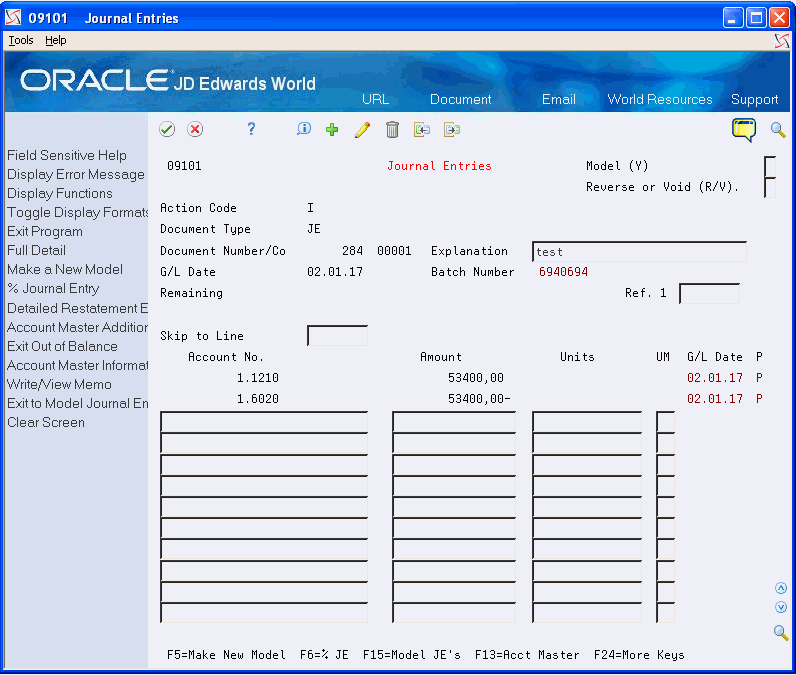Click the pencil Change icon
796x675 pixels.
coord(362,129)
